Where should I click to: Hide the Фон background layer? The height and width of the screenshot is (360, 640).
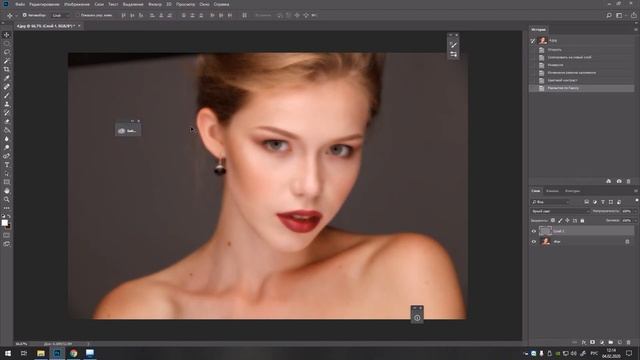click(533, 242)
